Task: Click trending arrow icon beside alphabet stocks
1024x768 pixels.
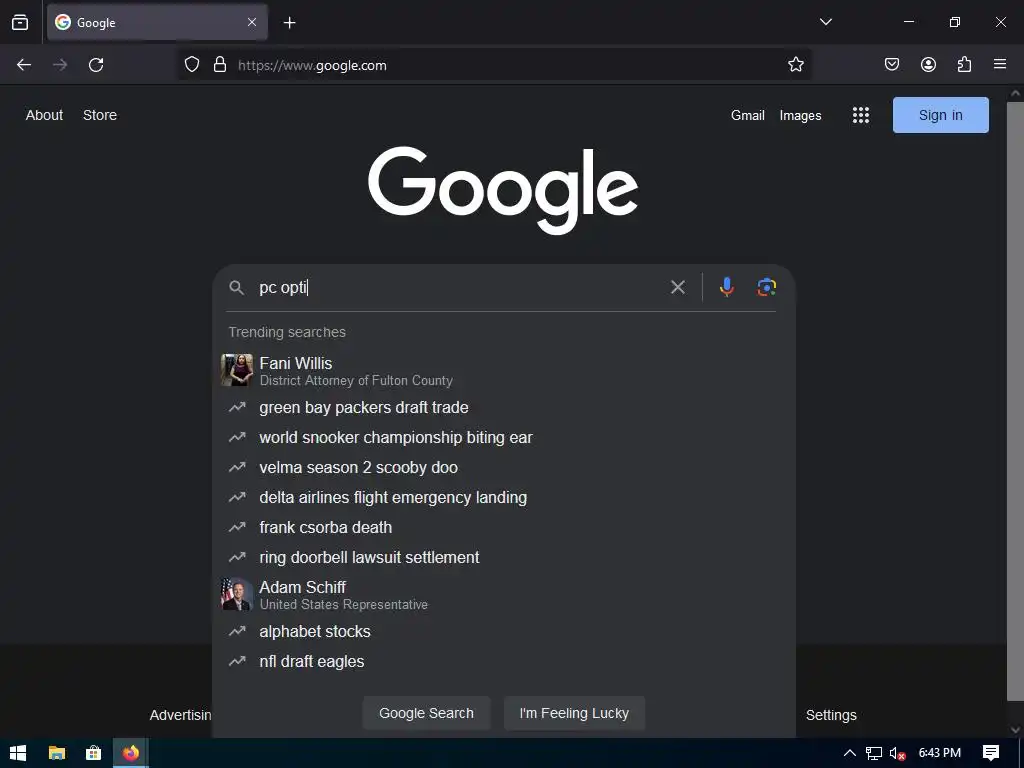Action: pyautogui.click(x=237, y=632)
